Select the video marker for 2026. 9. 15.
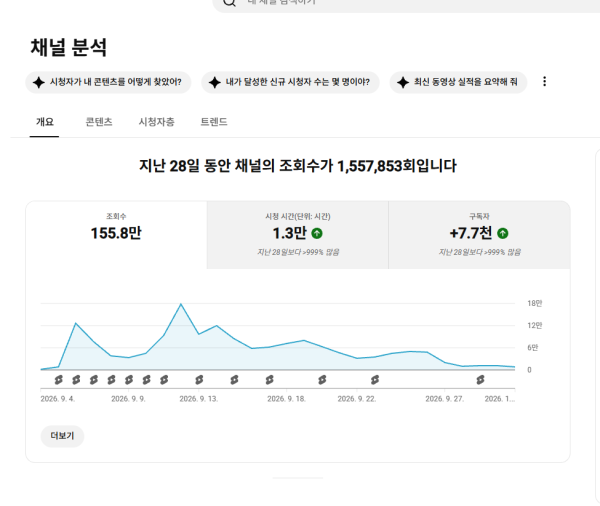The image size is (600, 506). (234, 380)
